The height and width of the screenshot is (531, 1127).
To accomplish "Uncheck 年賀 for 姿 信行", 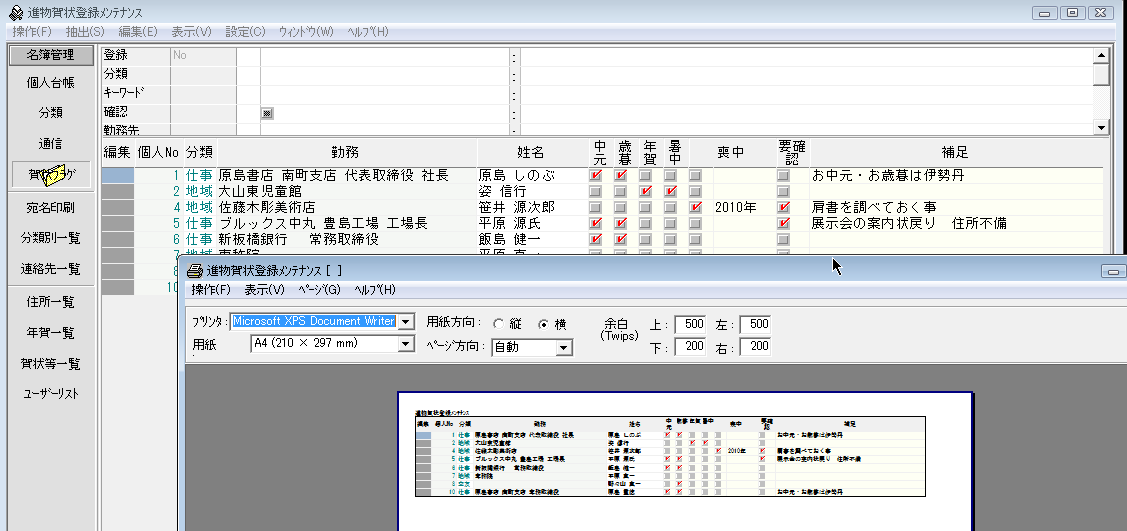I will [646, 191].
